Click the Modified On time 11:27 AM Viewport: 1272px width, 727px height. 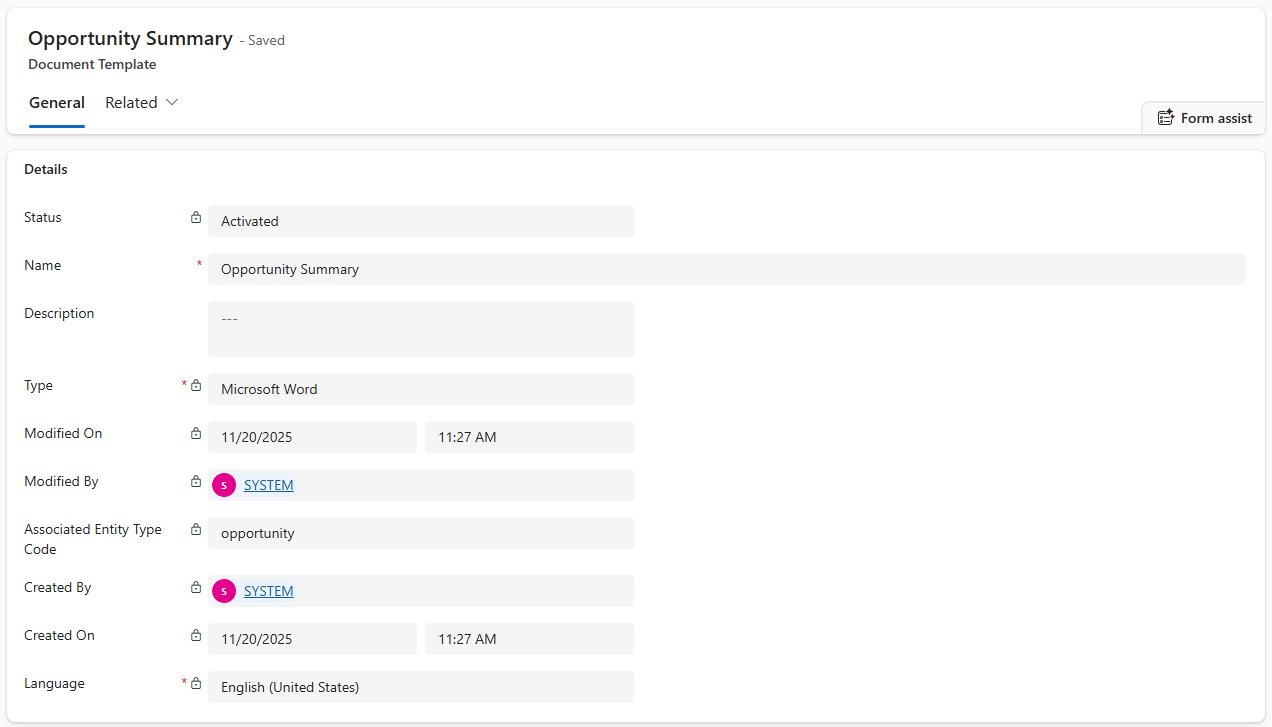(529, 437)
